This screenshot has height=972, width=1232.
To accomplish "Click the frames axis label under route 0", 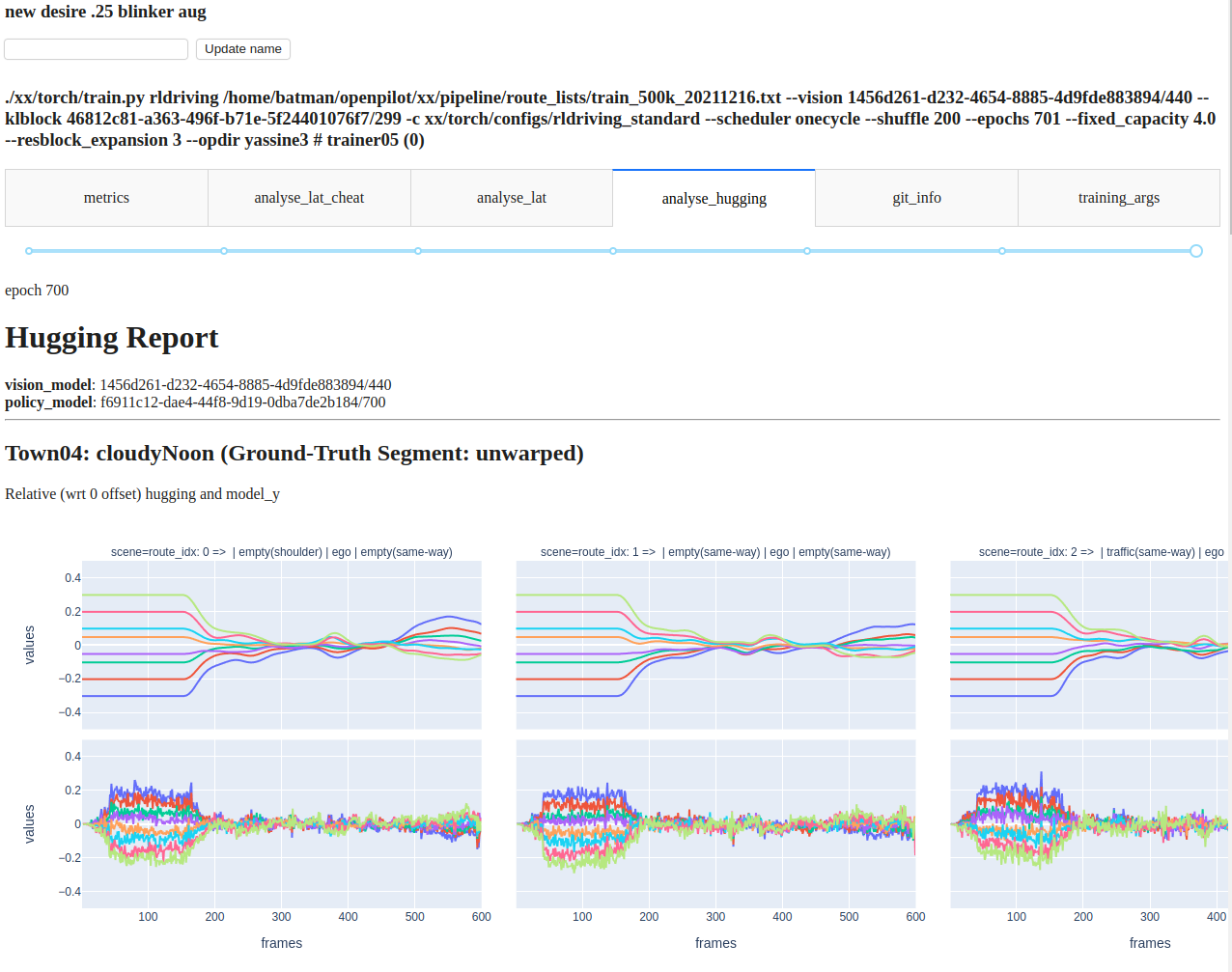I will coord(282,943).
